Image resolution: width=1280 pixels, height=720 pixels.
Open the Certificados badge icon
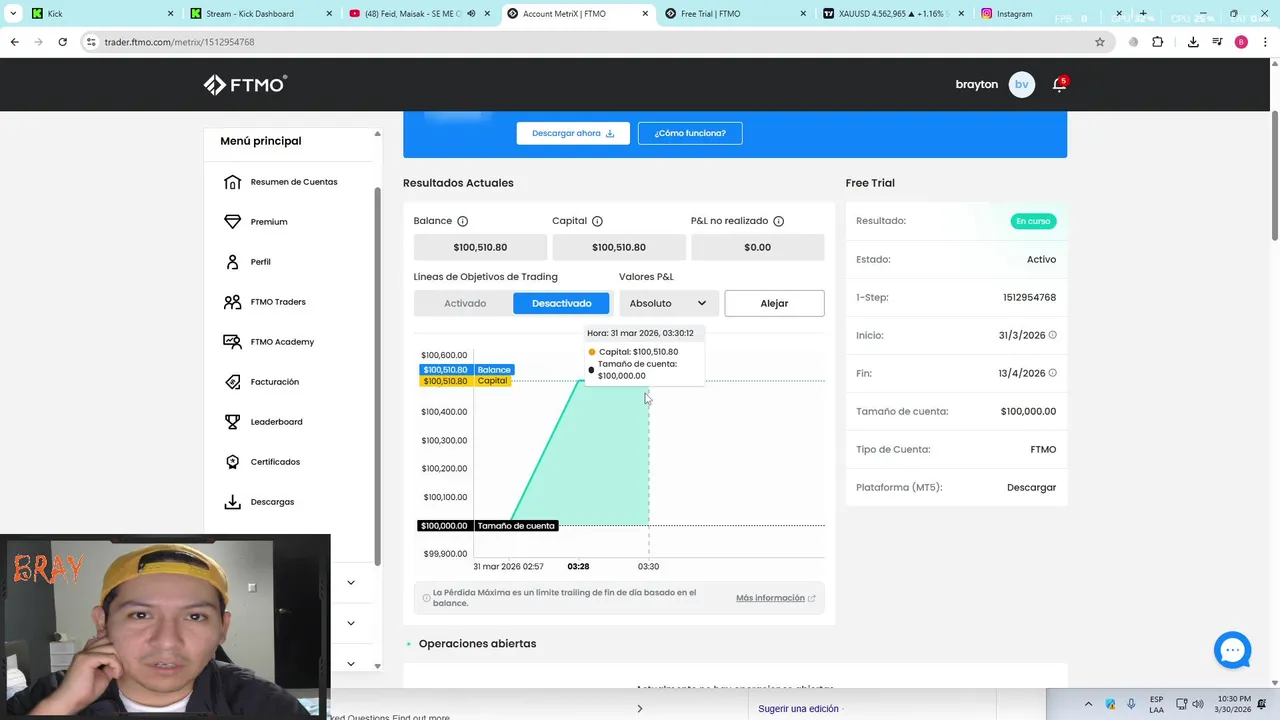click(232, 462)
